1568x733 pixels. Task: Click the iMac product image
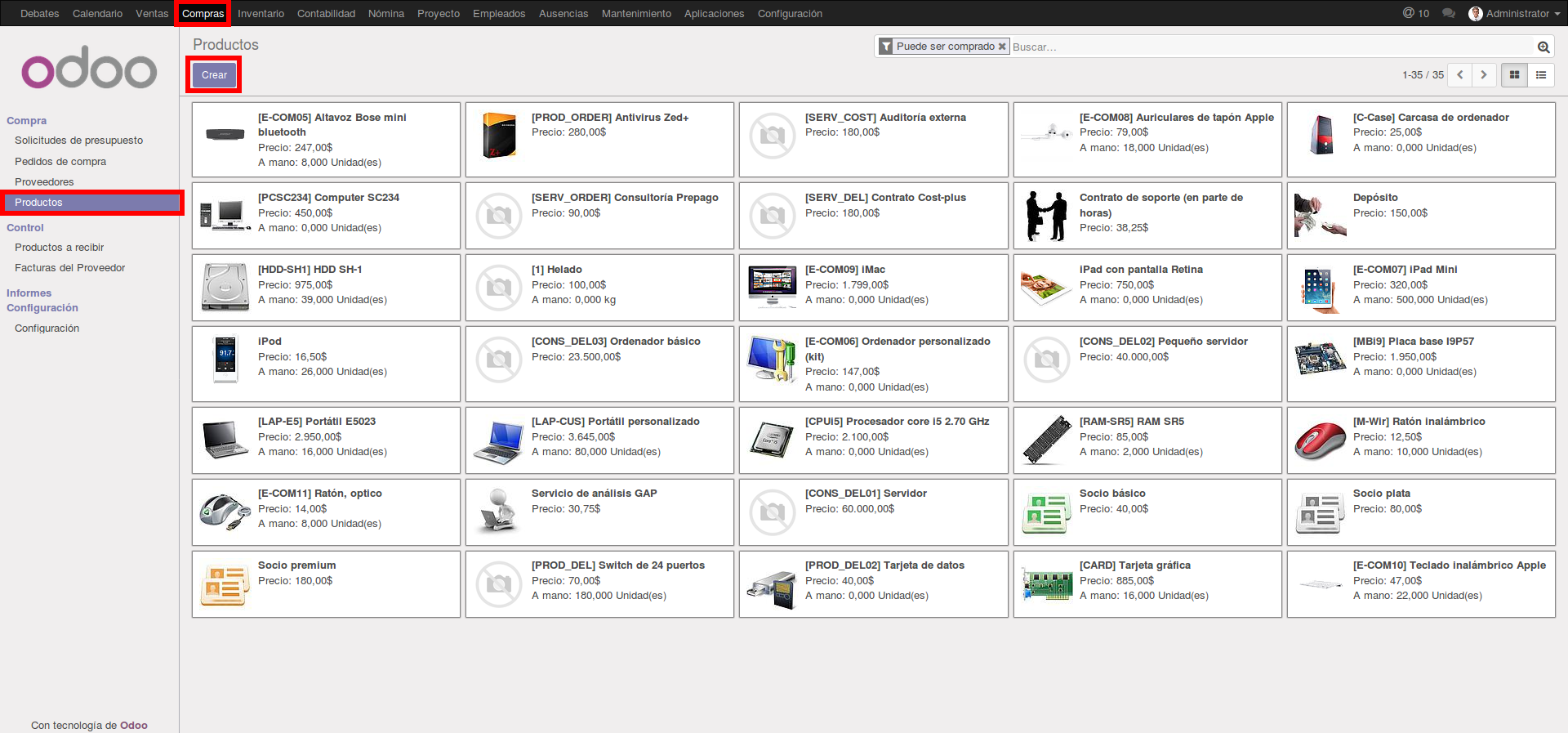coord(773,287)
